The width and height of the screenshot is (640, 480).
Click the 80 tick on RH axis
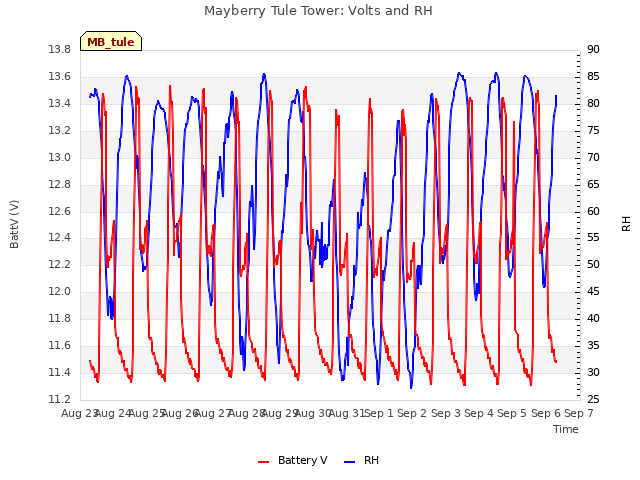tap(593, 104)
